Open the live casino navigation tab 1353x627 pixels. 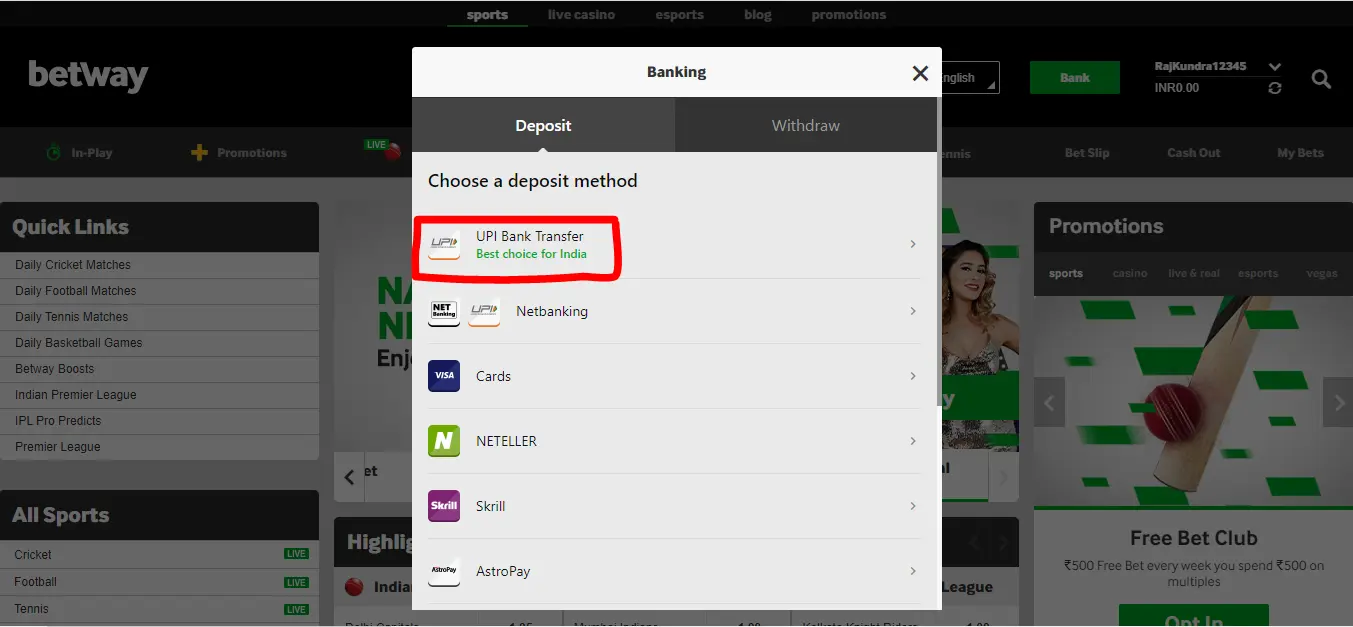coord(581,15)
